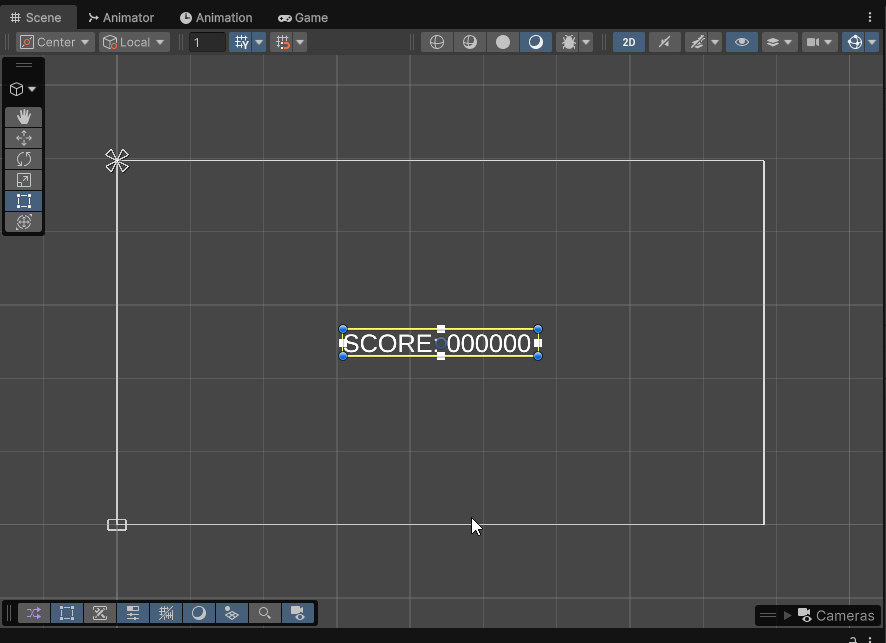Click the debug draw mode bug icon
This screenshot has width=886, height=643.
[x=568, y=42]
